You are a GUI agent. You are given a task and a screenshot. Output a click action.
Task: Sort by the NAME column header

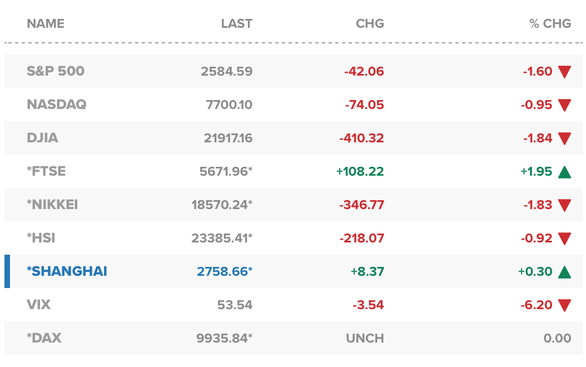point(46,24)
